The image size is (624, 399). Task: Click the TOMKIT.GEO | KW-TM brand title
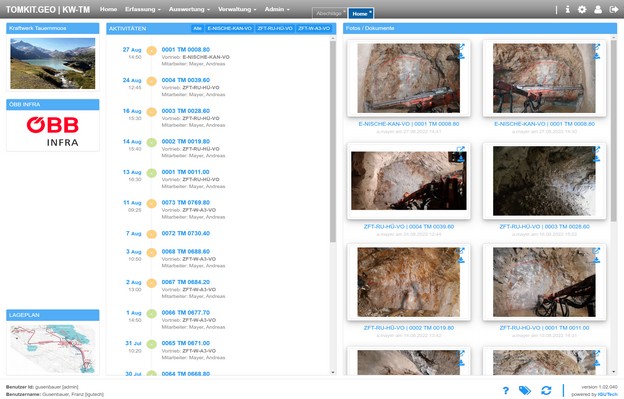click(x=48, y=10)
